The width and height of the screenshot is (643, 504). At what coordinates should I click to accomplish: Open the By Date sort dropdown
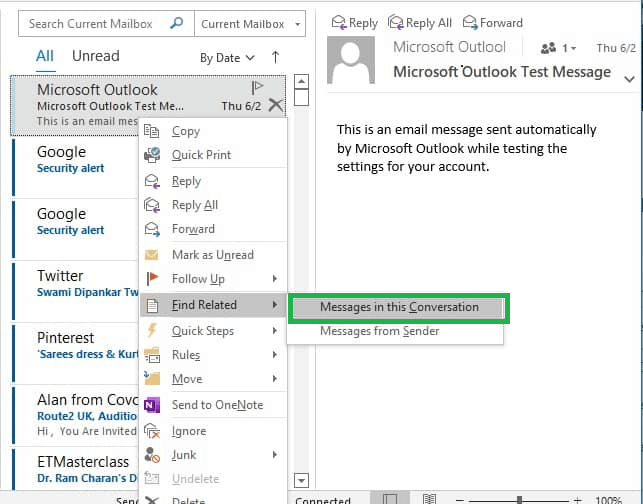pos(227,58)
